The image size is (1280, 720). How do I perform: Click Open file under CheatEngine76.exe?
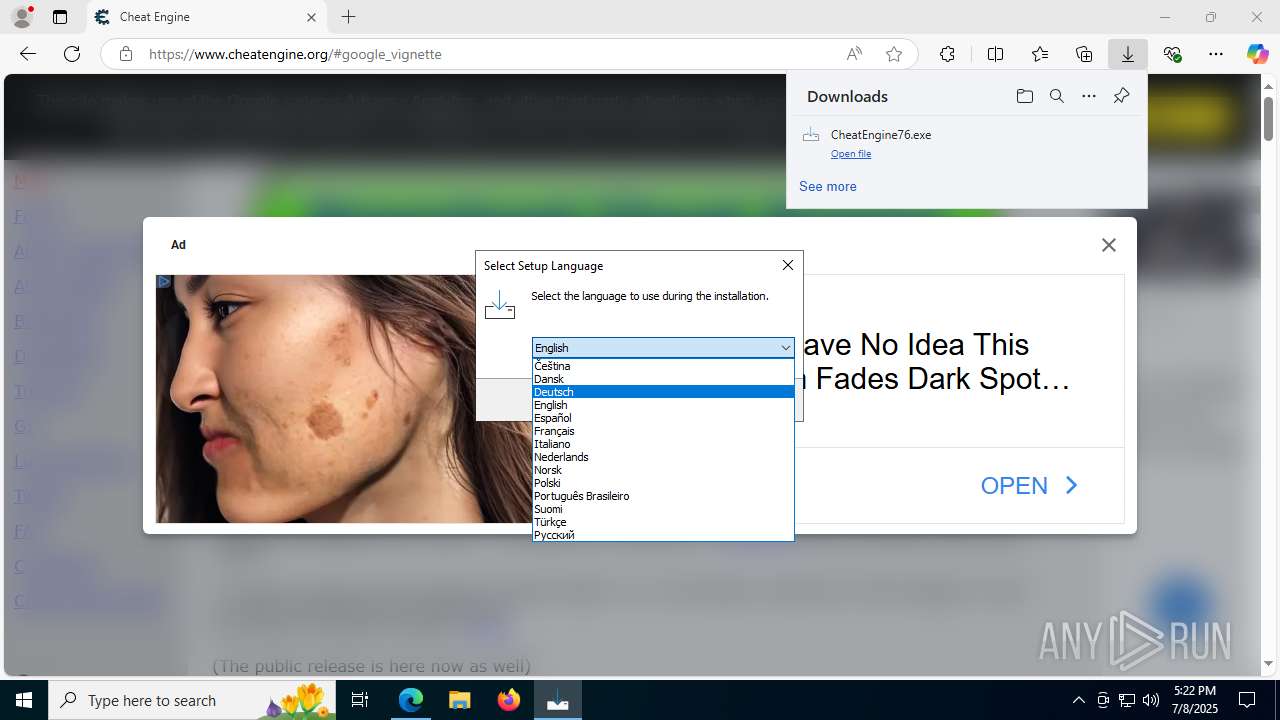coord(851,154)
